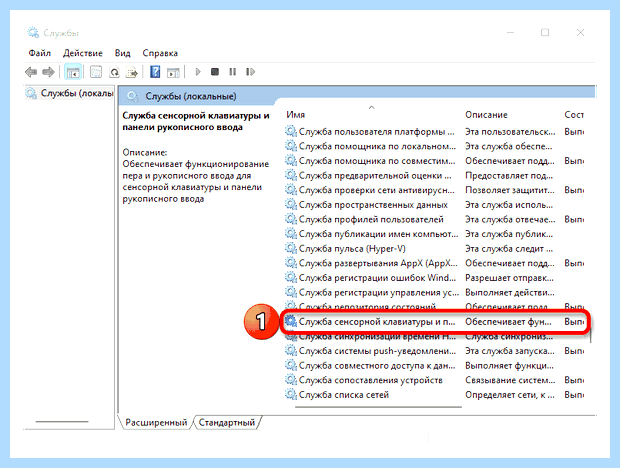Switch to the Стандартный tab

[x=227, y=423]
